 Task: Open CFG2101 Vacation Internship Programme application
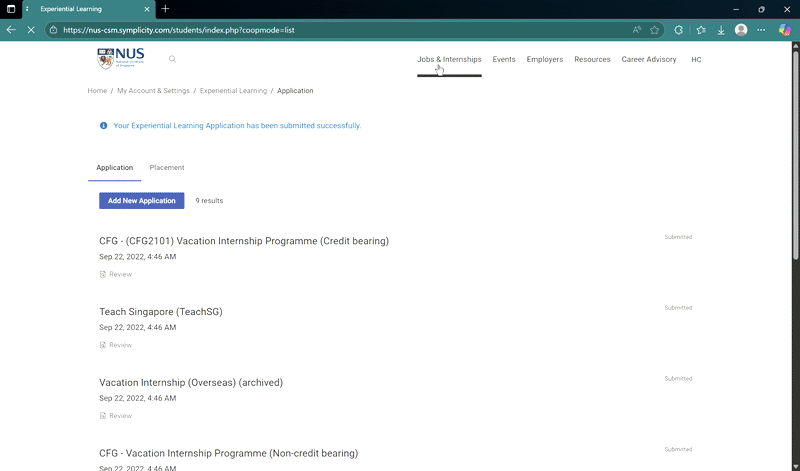pos(243,241)
